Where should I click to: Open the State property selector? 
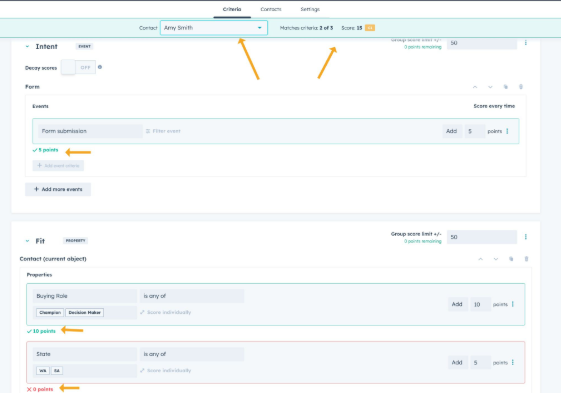[x=85, y=354]
